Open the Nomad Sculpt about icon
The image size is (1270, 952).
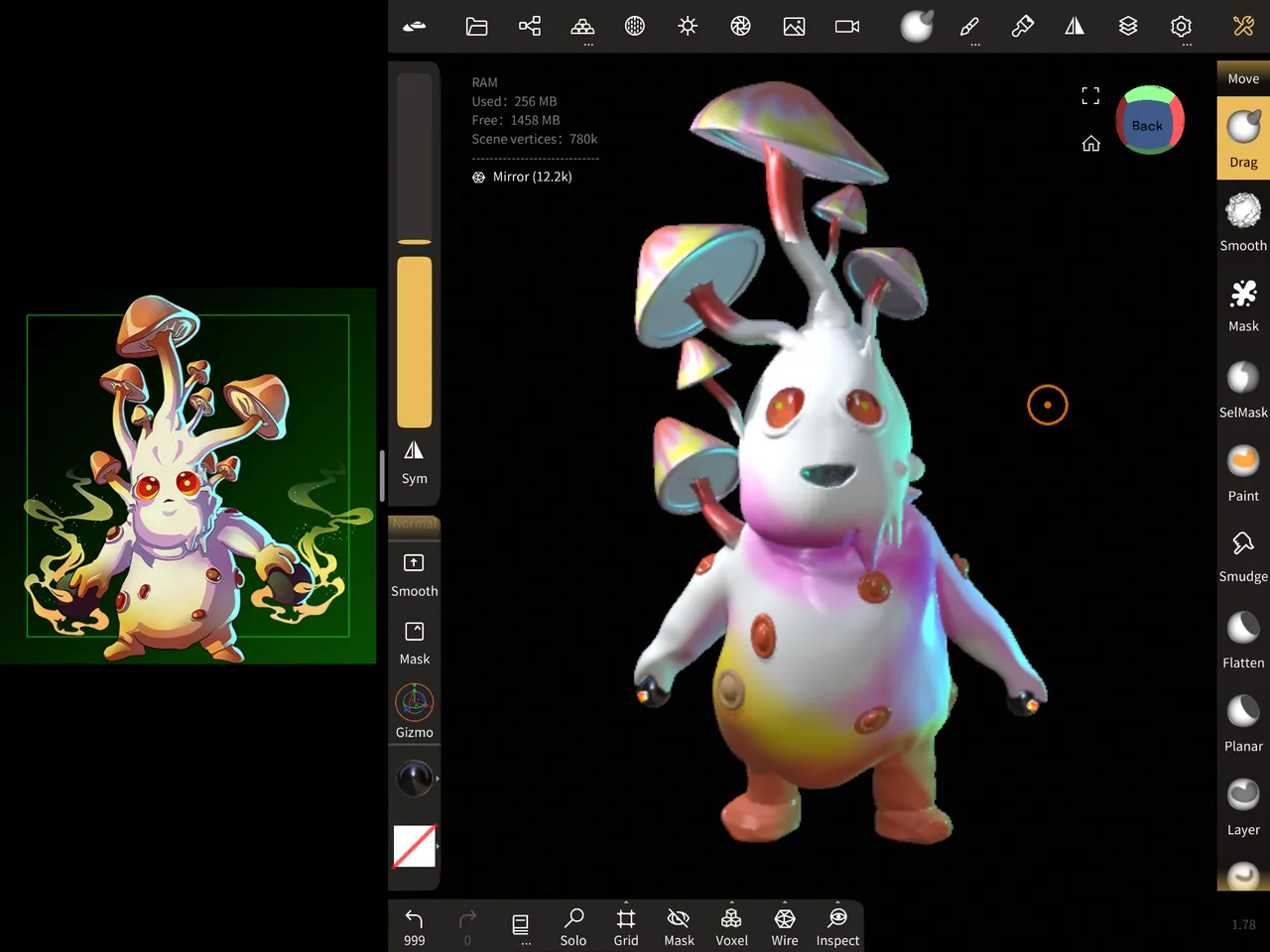(x=415, y=27)
